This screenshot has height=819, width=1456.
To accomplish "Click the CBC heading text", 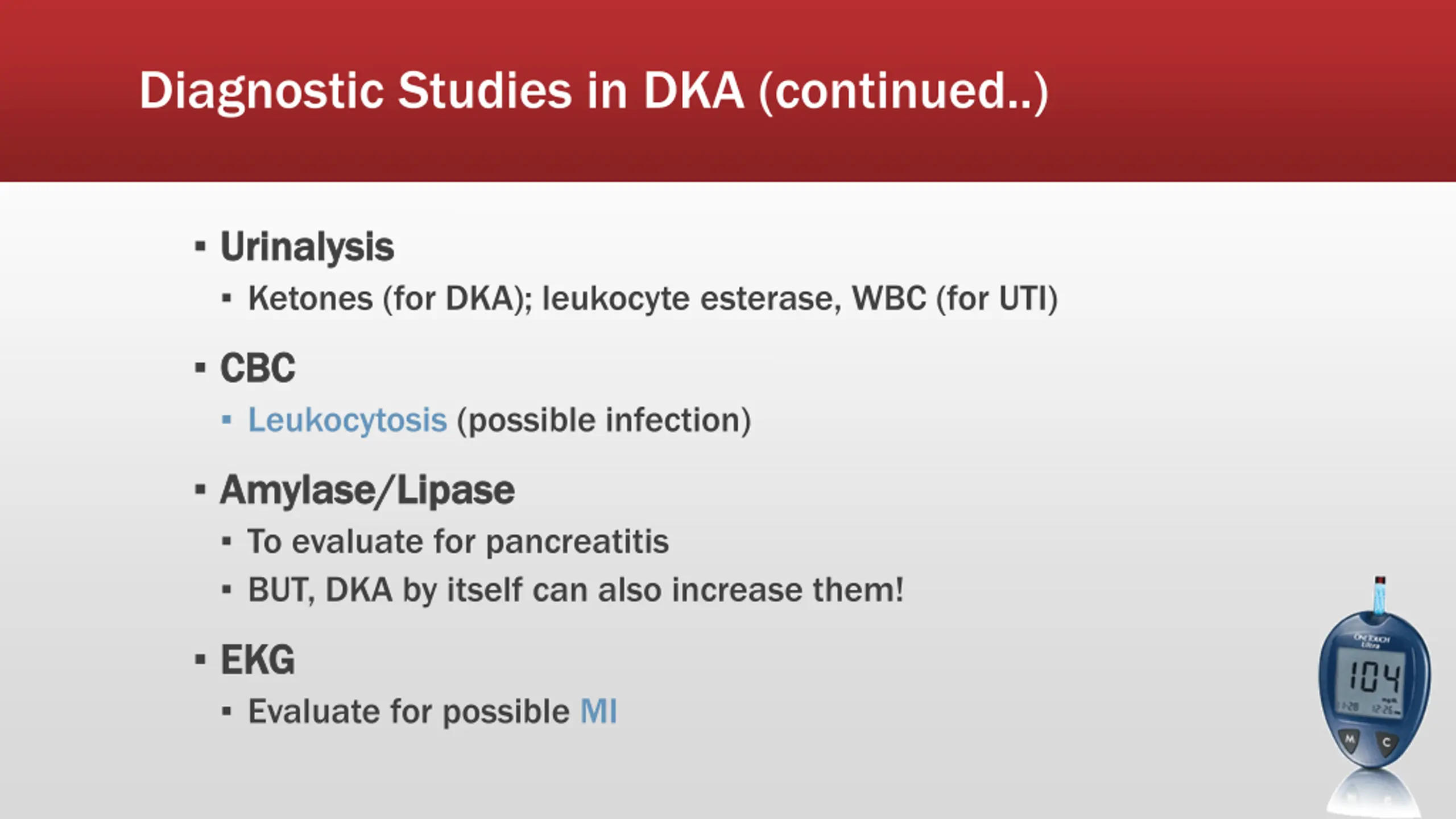I will click(x=258, y=368).
